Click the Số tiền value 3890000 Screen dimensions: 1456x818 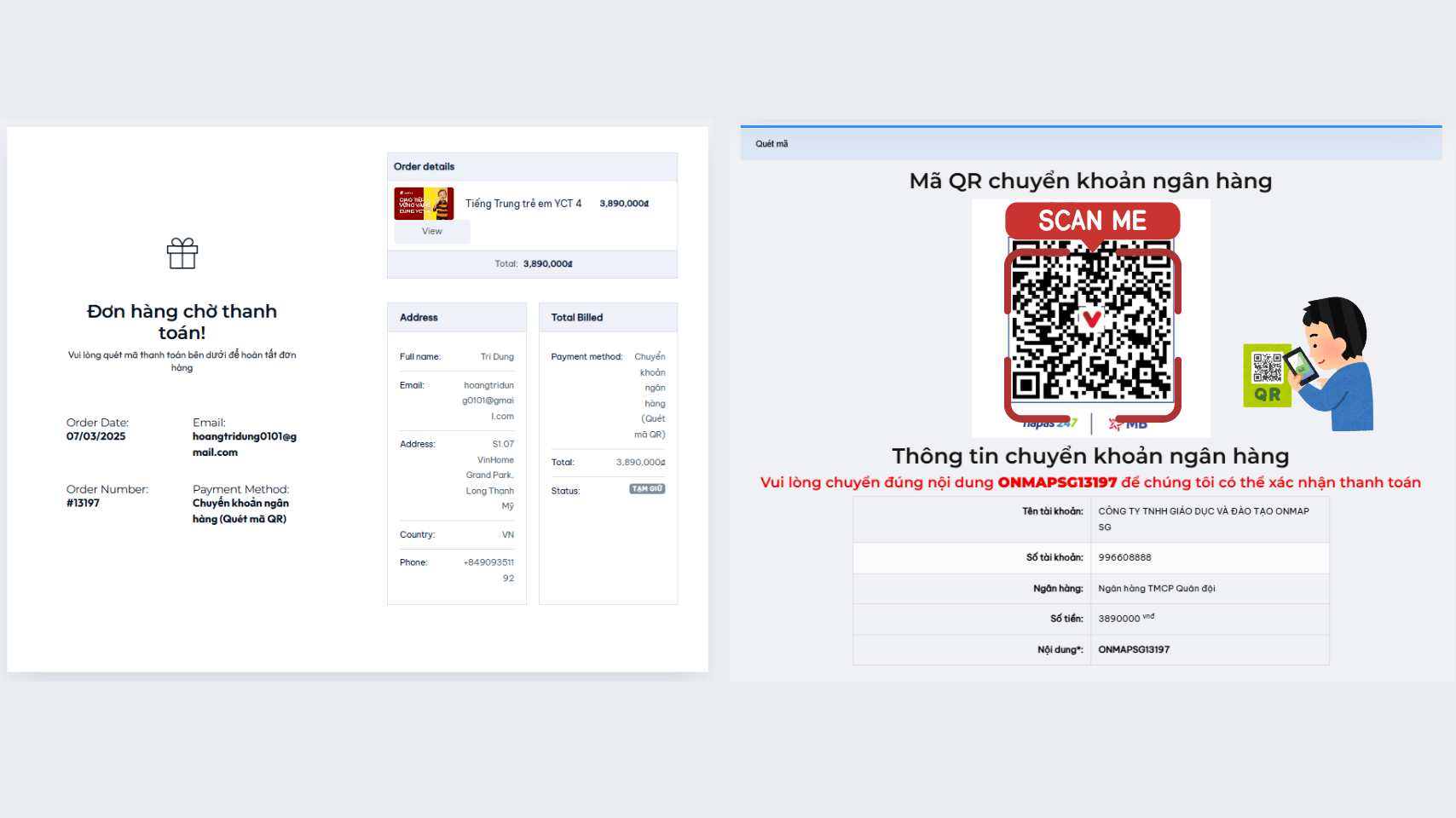click(x=1119, y=619)
